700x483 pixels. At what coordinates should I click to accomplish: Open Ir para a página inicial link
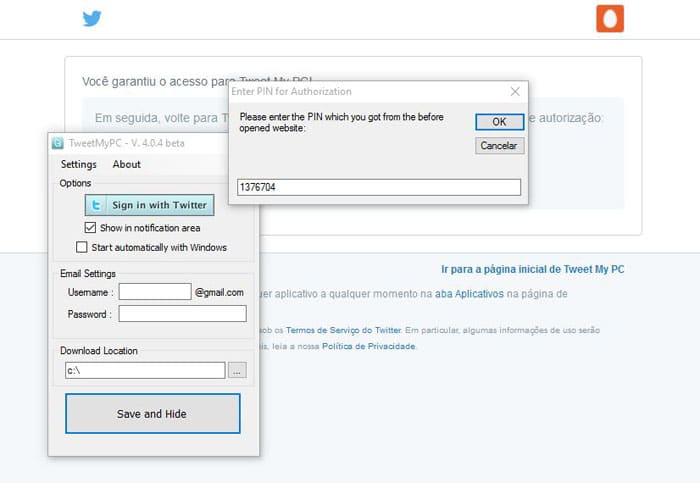[533, 269]
